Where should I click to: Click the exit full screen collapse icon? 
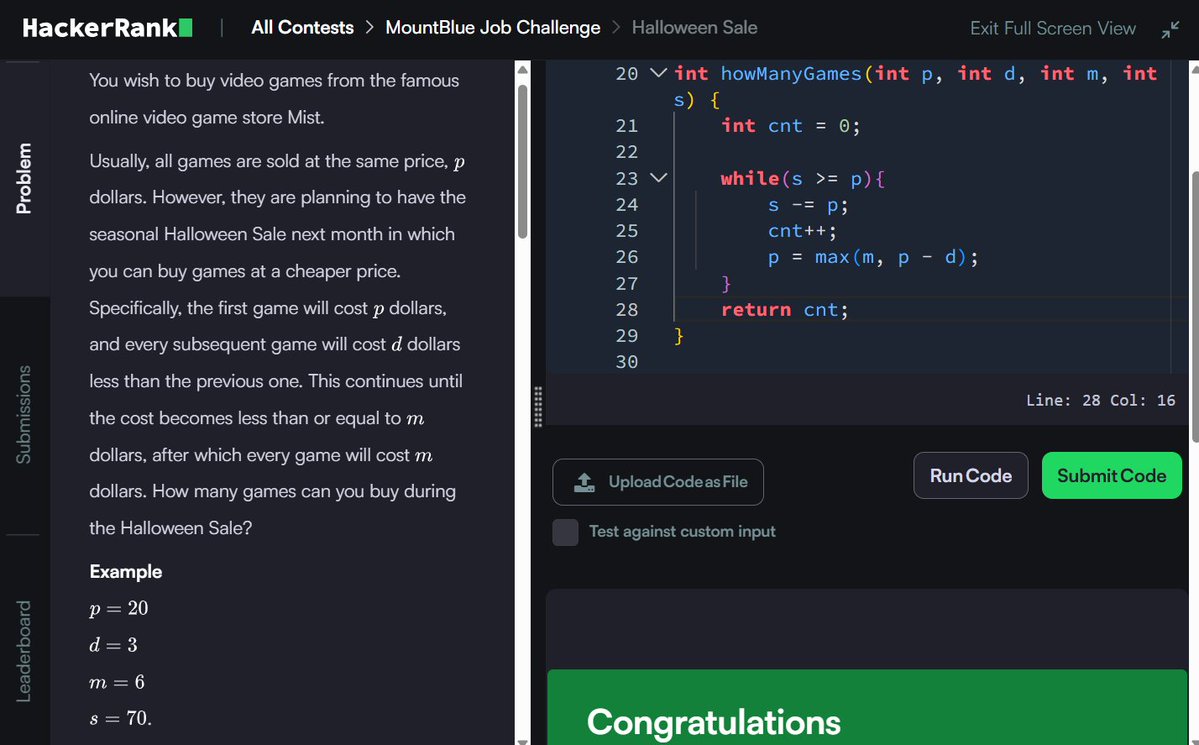(x=1170, y=29)
